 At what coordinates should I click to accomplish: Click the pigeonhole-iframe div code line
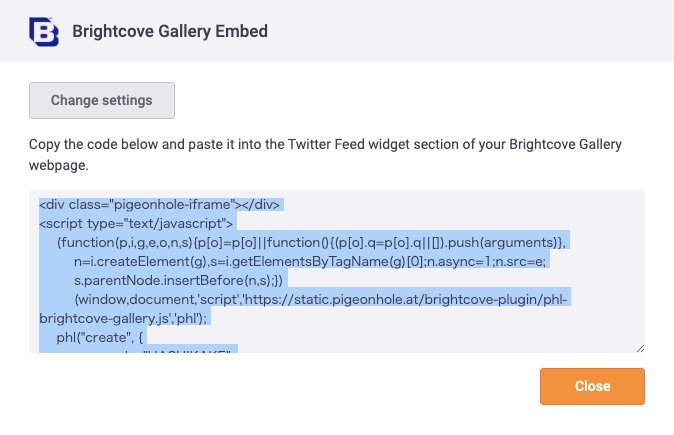pyautogui.click(x=160, y=204)
